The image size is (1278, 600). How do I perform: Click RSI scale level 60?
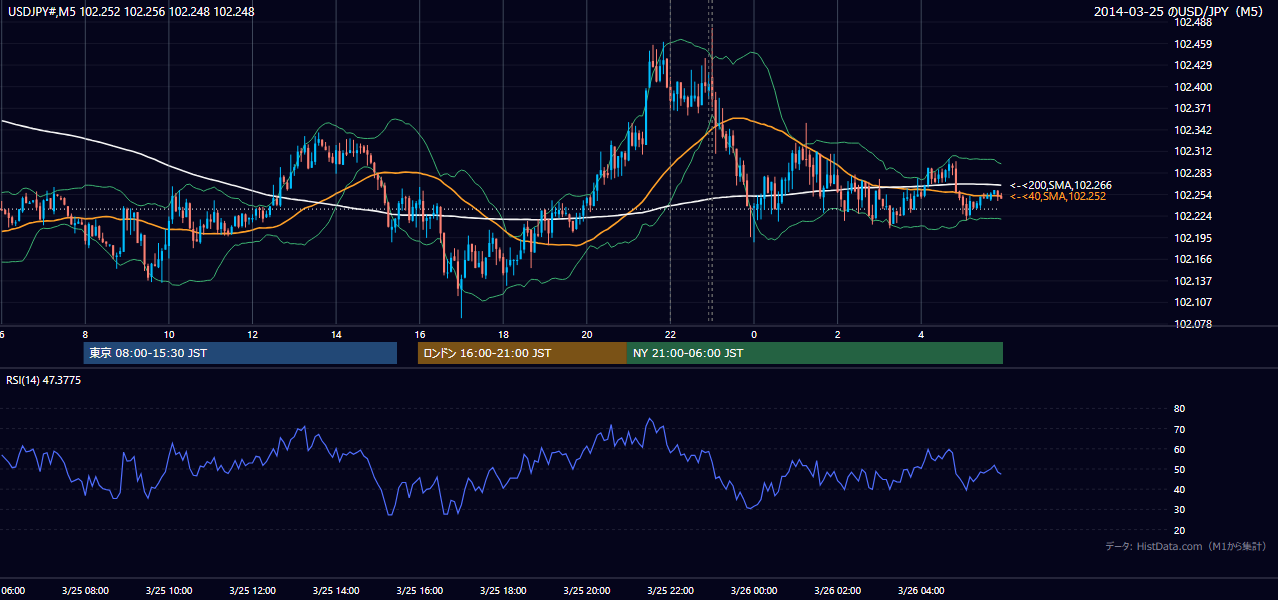(x=1179, y=449)
